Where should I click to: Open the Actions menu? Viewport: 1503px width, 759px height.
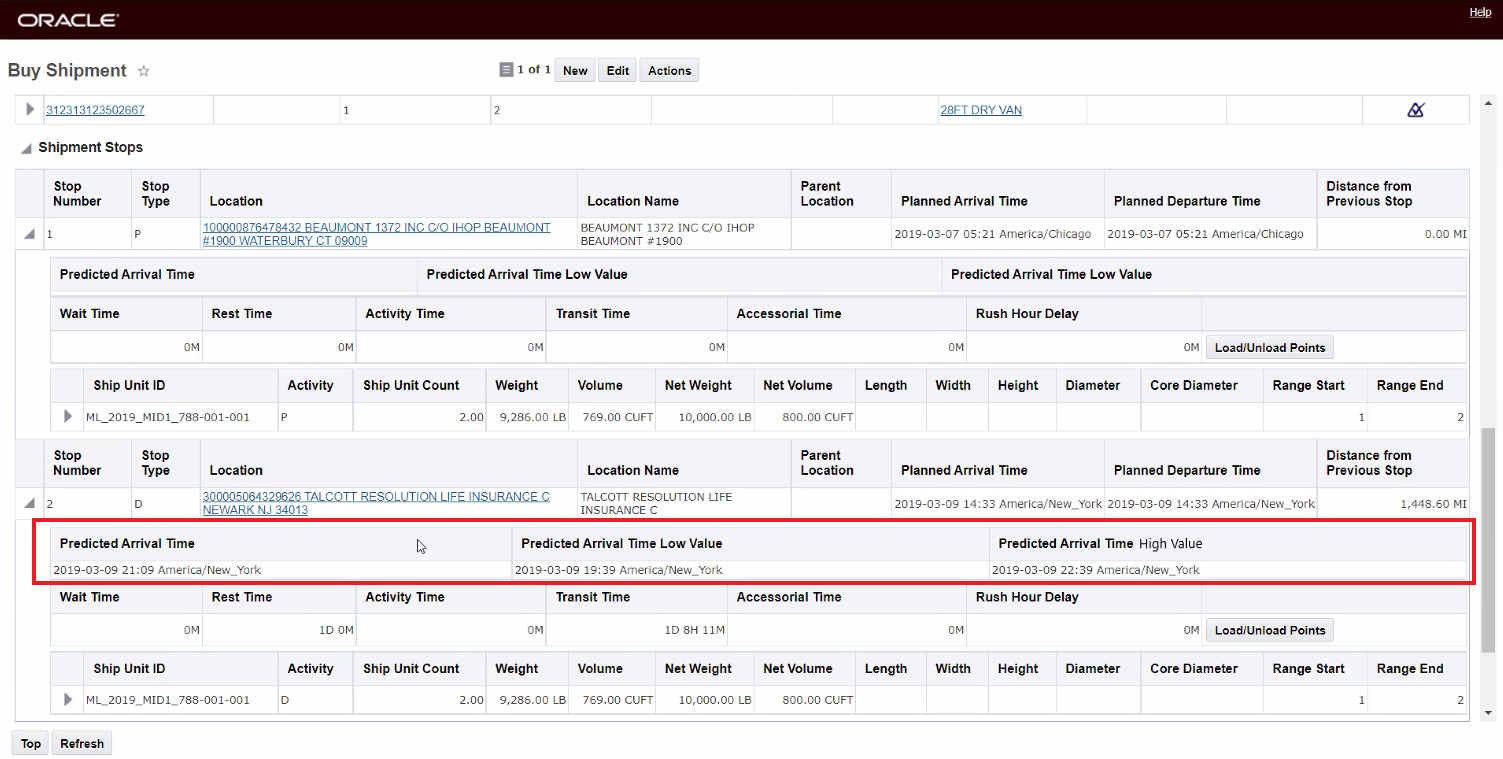pos(669,70)
